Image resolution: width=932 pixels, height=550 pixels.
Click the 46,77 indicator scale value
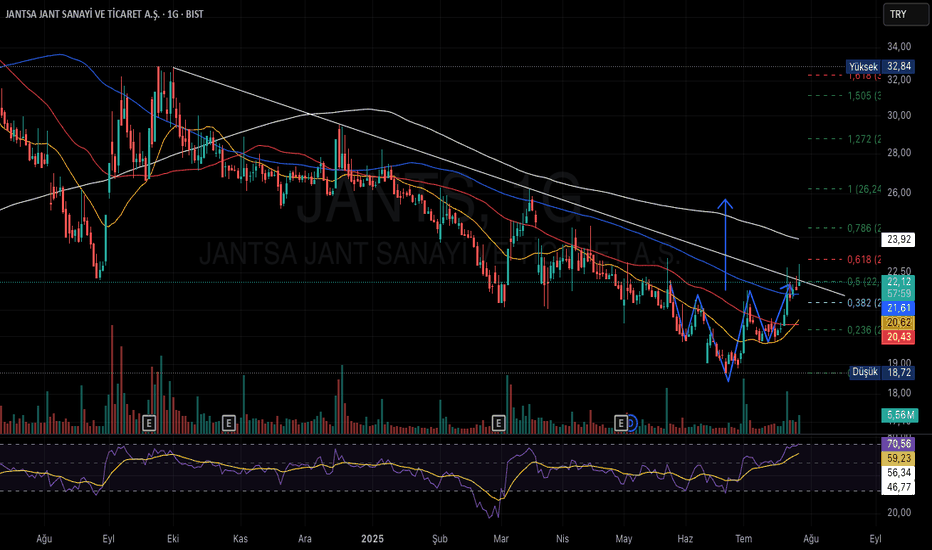pos(899,487)
